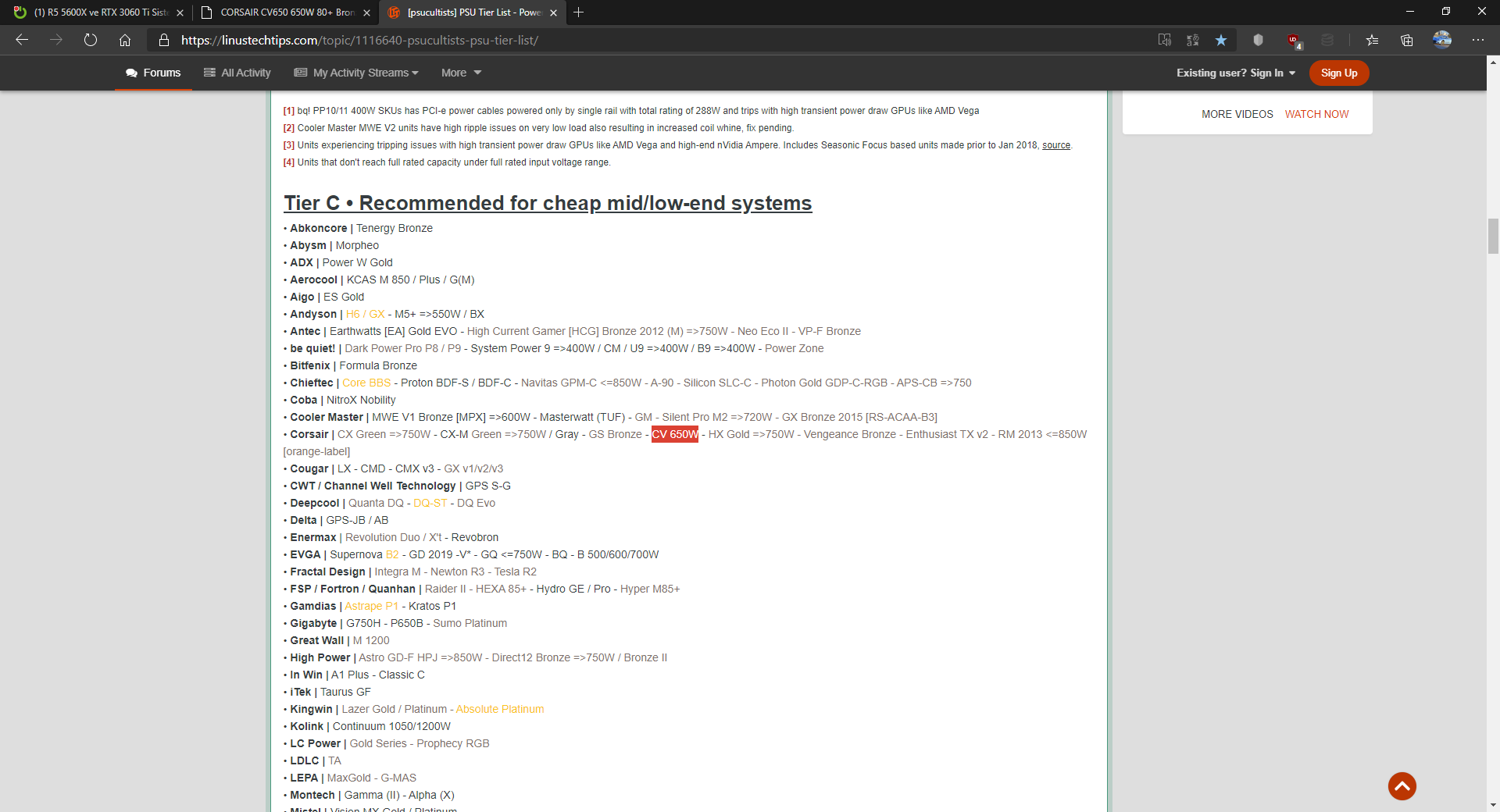Open the browser Settings and more menu
Image resolution: width=1500 pixels, height=812 pixels.
pos(1478,40)
